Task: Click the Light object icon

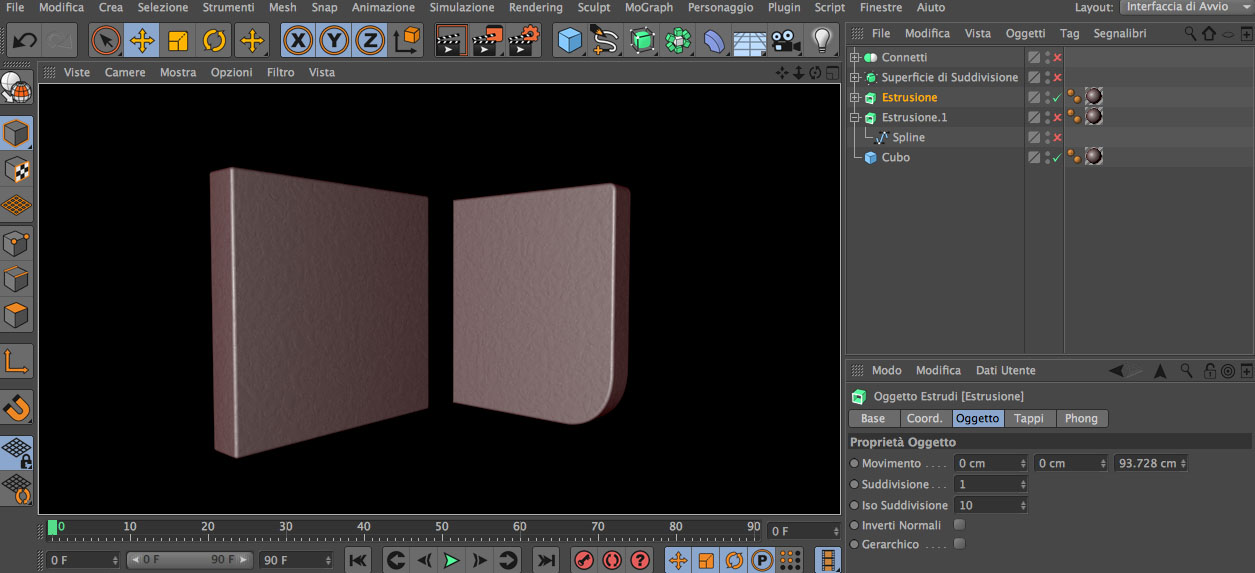Action: [x=822, y=41]
